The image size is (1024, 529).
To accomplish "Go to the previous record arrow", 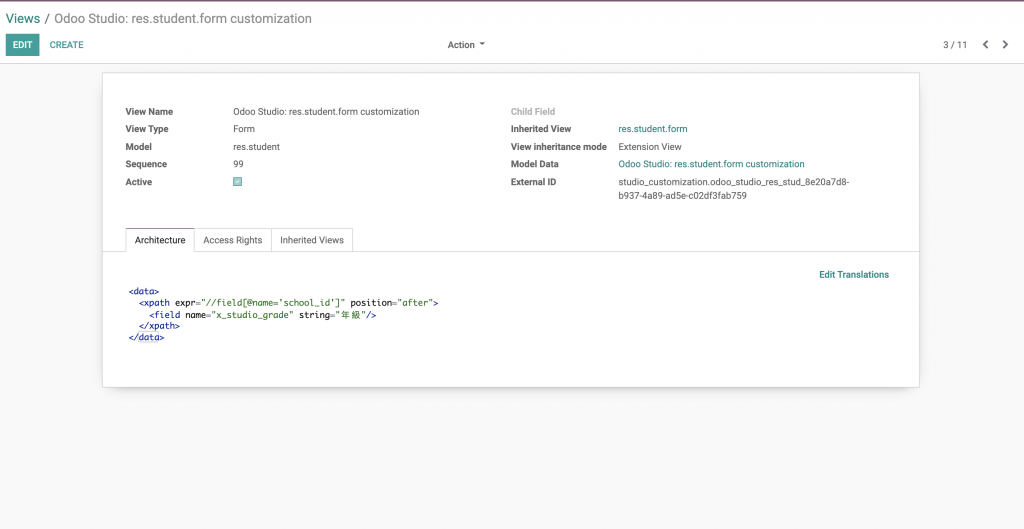I will (x=985, y=45).
